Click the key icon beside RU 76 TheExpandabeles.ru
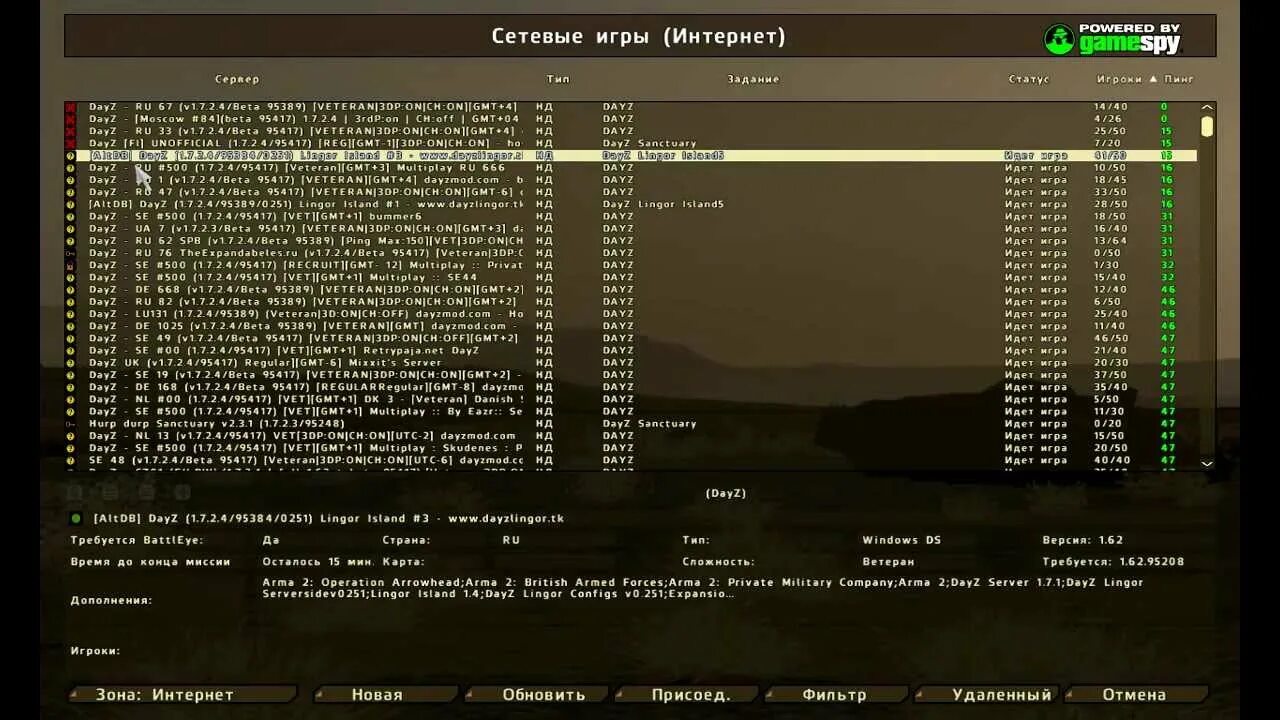 [71, 253]
